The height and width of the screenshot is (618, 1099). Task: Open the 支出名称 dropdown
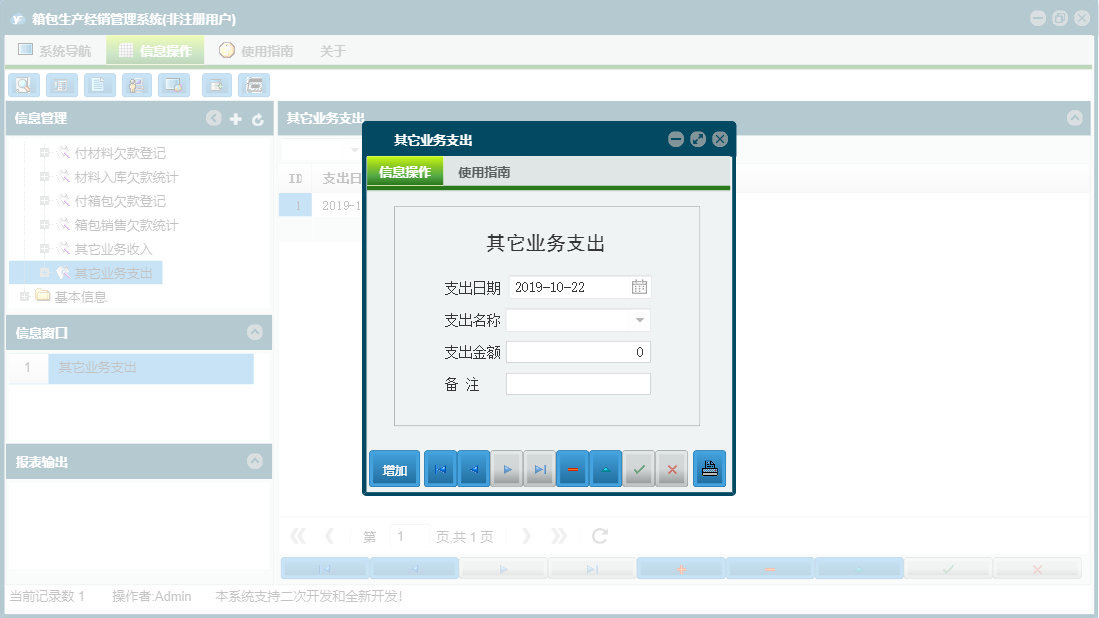pyautogui.click(x=640, y=319)
